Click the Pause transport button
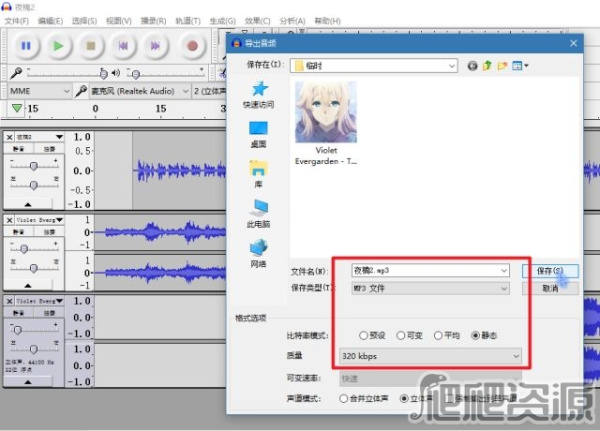 point(26,46)
